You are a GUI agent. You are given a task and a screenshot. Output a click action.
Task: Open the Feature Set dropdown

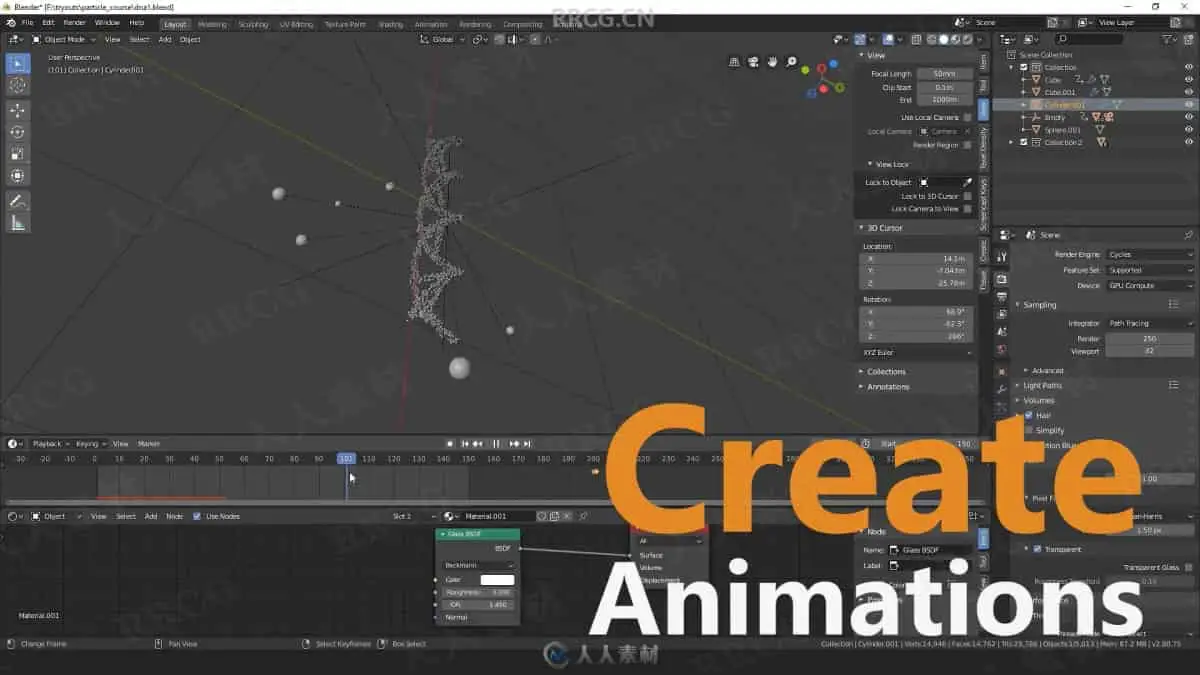[1150, 270]
